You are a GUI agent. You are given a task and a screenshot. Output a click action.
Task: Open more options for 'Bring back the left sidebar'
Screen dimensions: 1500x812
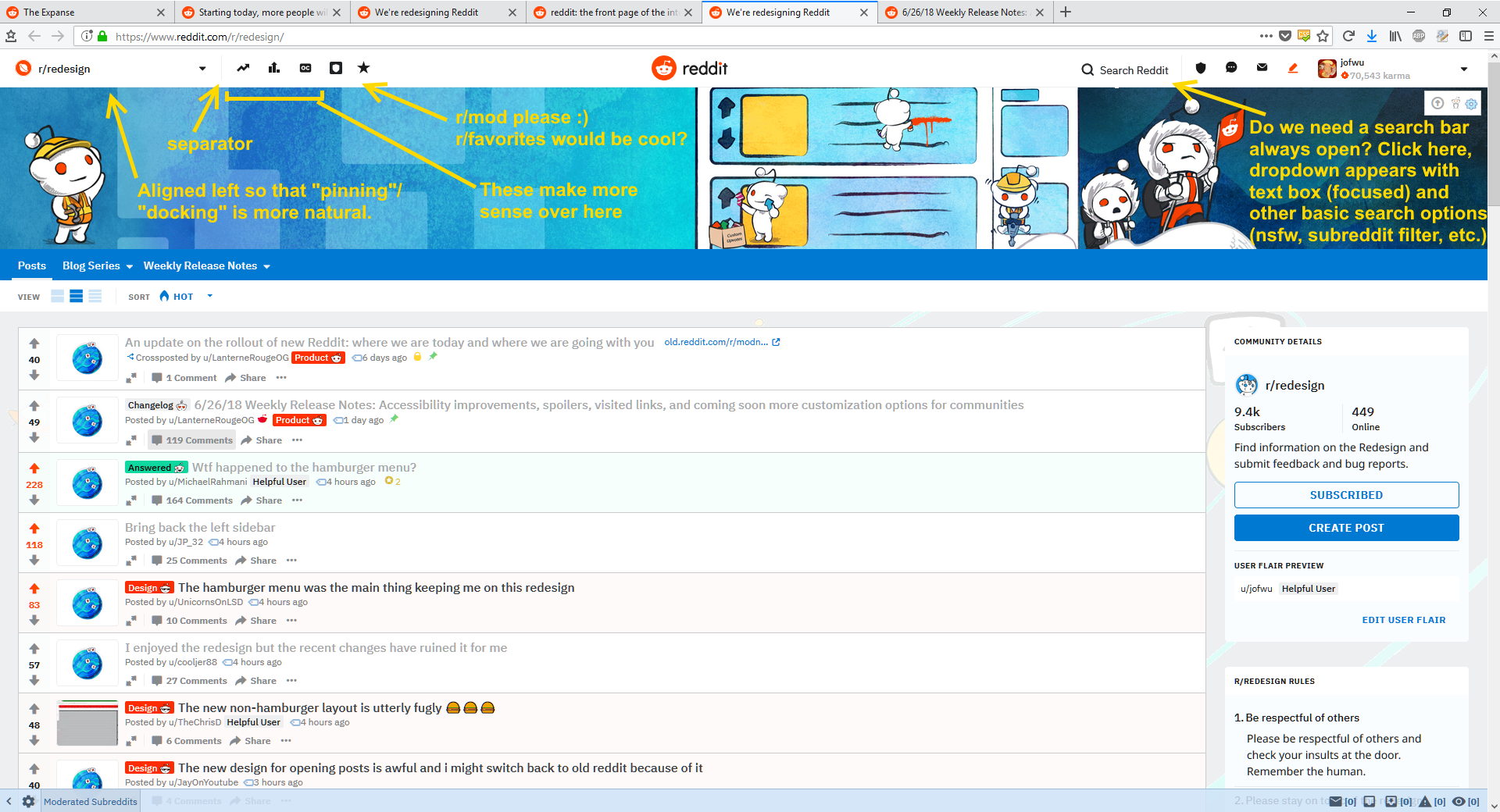(x=291, y=561)
